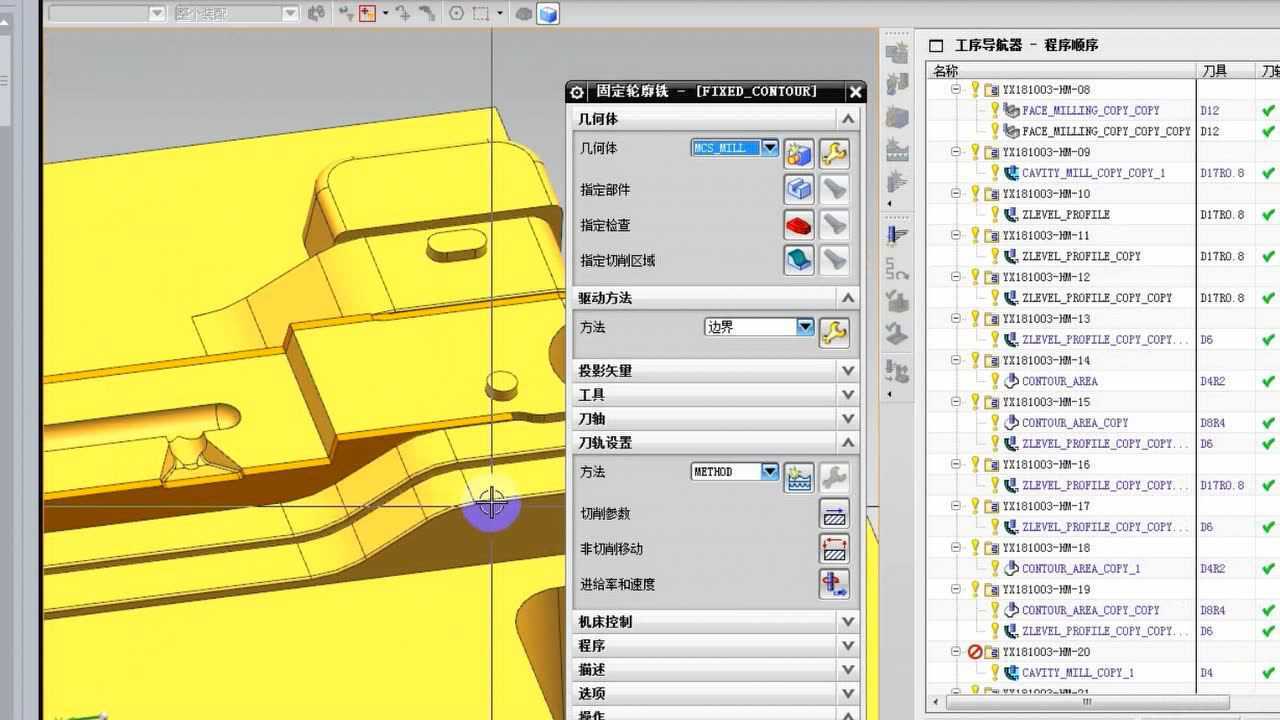Viewport: 1280px width, 720px height.
Task: Click the Specify Cut Area (指定切削区域) icon
Action: 798,260
